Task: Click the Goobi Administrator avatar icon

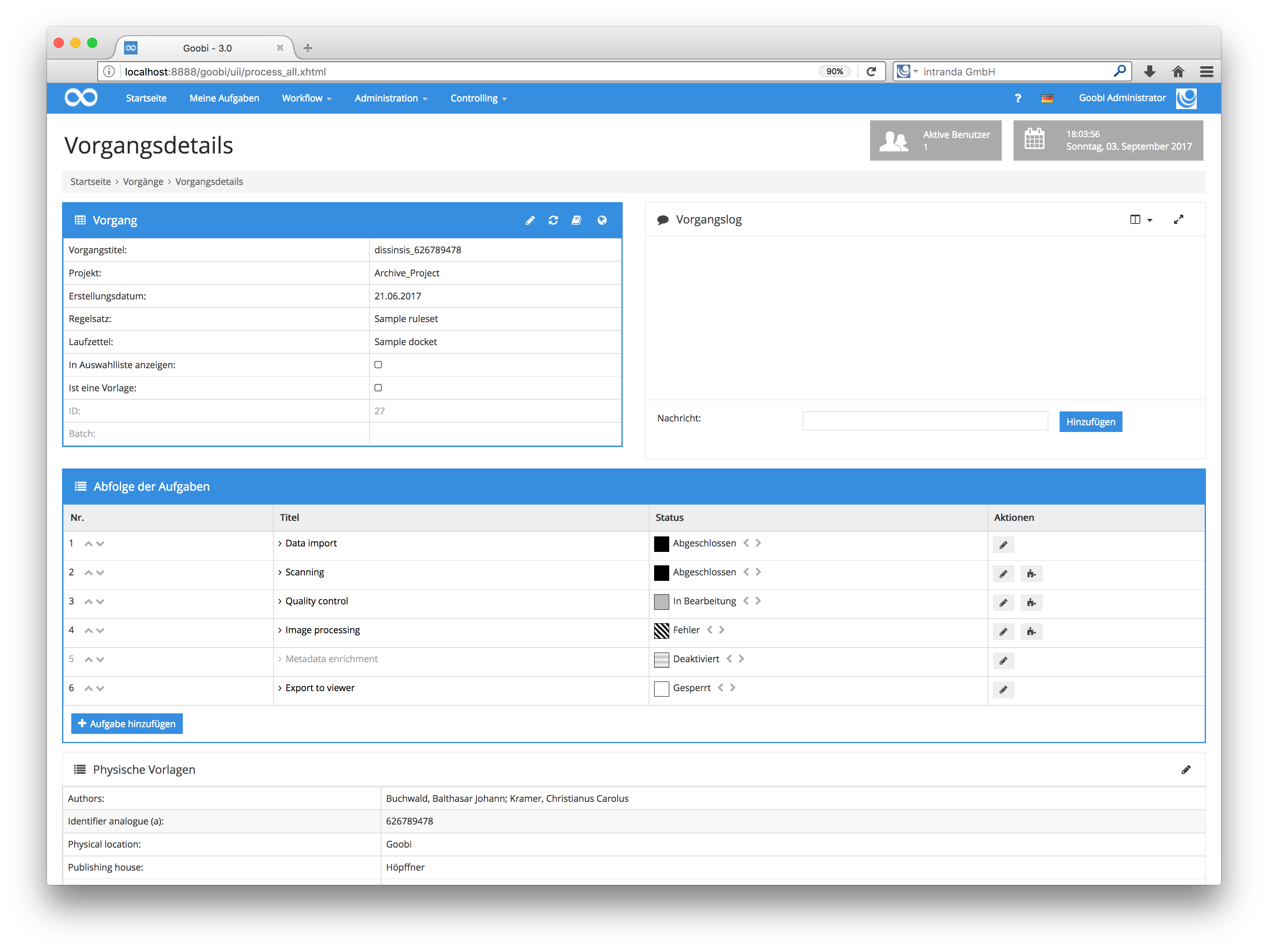Action: click(1185, 98)
